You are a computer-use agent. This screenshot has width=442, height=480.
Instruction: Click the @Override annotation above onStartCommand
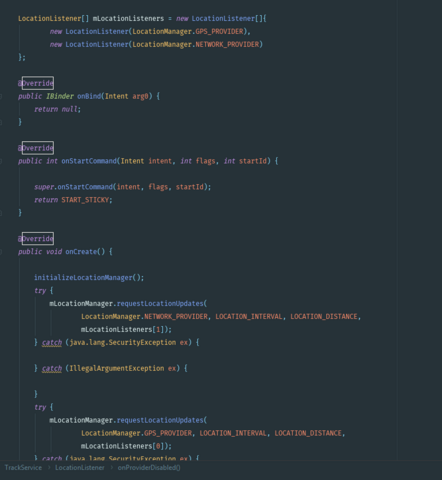tap(36, 148)
